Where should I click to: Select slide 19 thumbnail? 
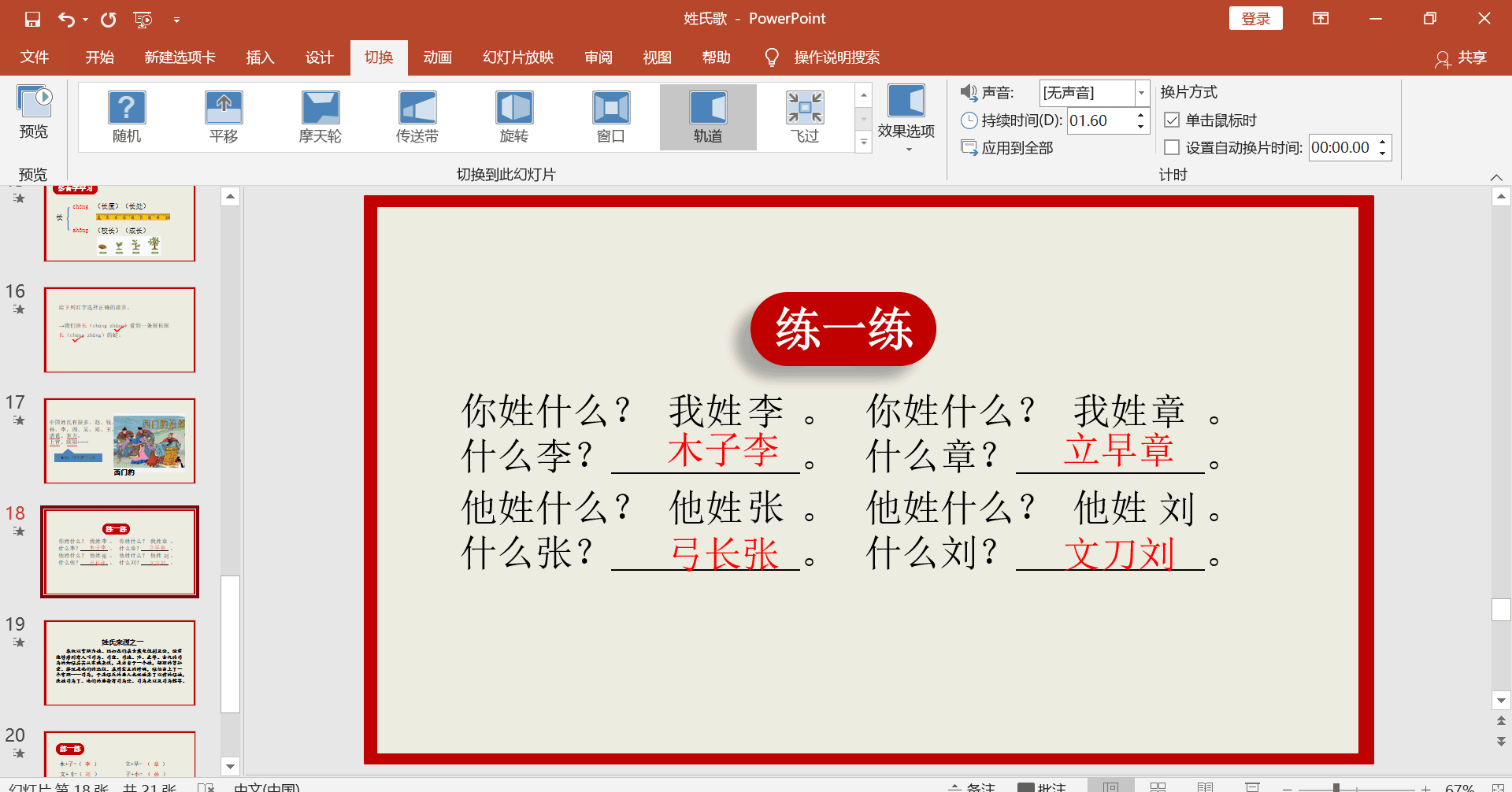[120, 663]
